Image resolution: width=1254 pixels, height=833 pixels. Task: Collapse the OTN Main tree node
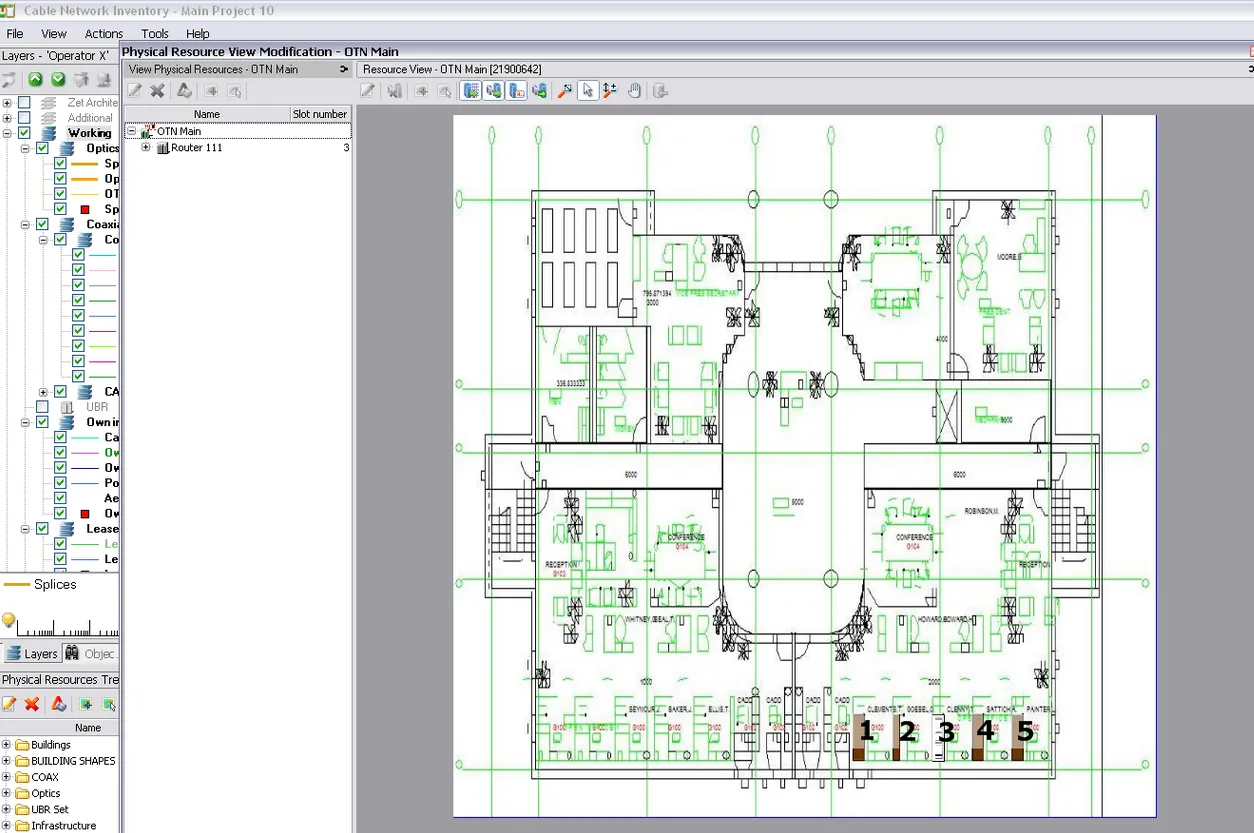pyautogui.click(x=130, y=131)
